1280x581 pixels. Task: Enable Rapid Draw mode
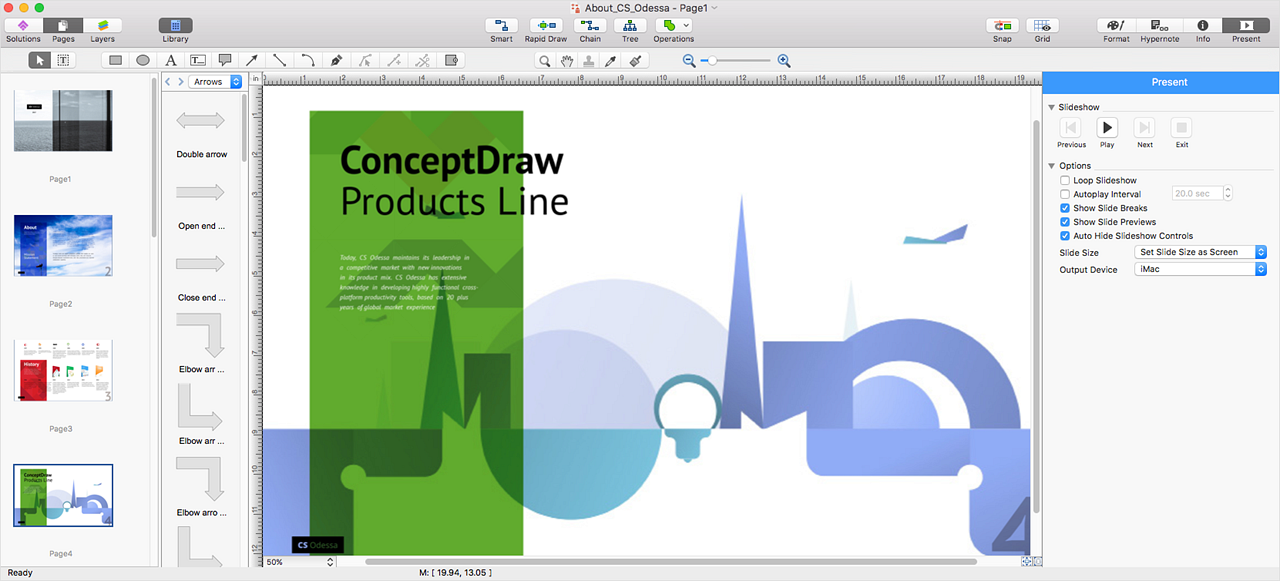[x=546, y=25]
